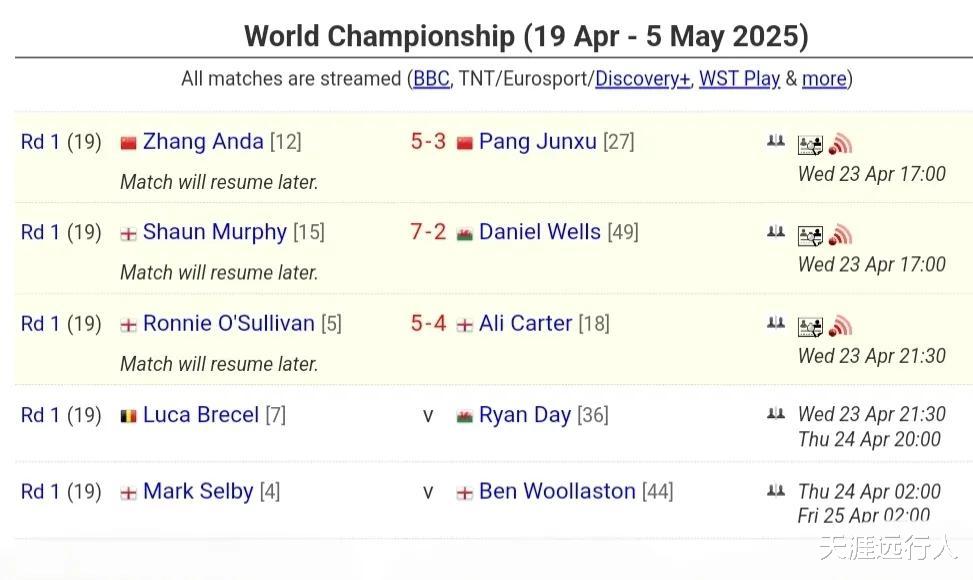
Task: Open the WST Play link
Action: [739, 79]
